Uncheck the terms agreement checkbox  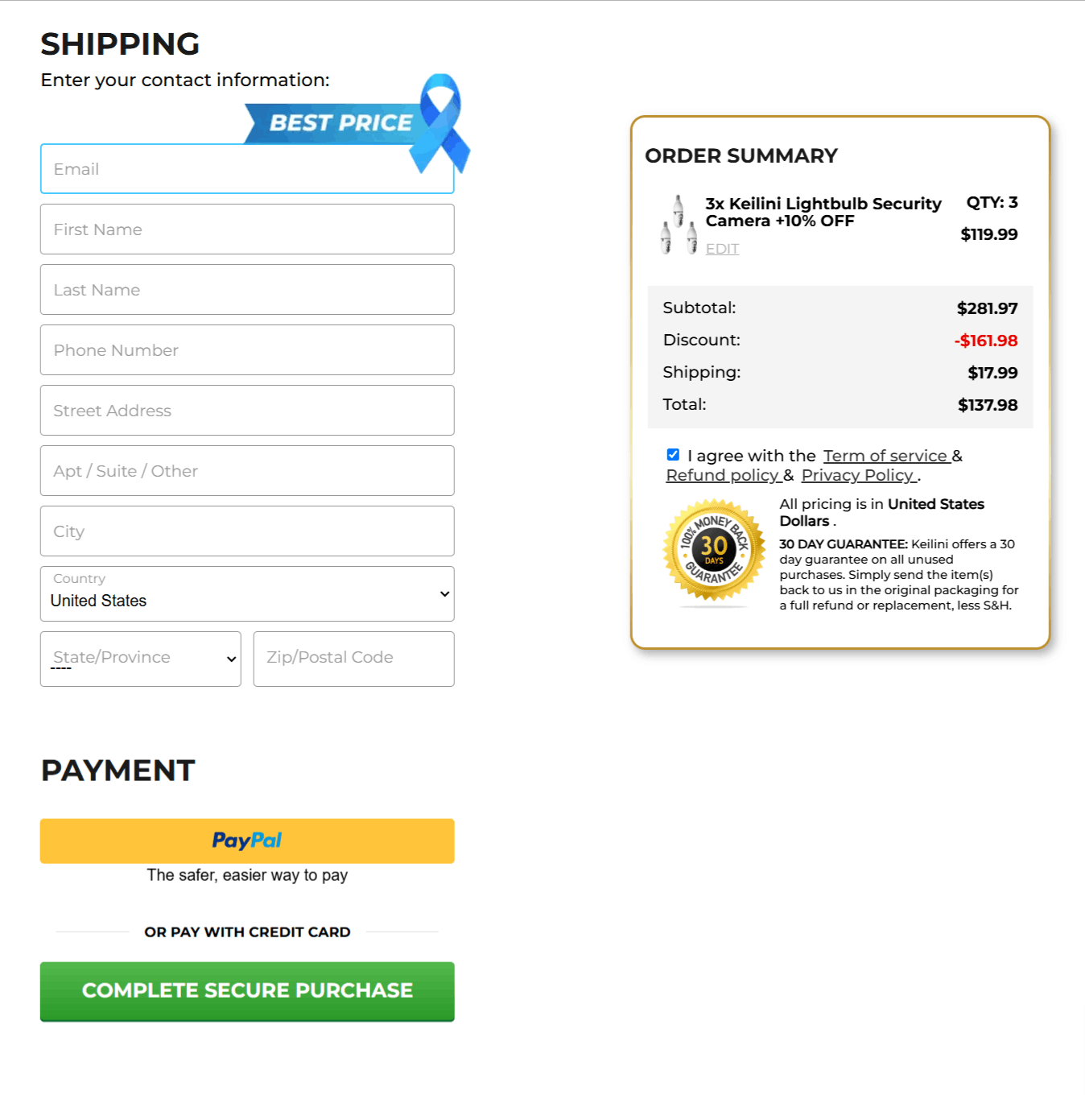tap(673, 454)
